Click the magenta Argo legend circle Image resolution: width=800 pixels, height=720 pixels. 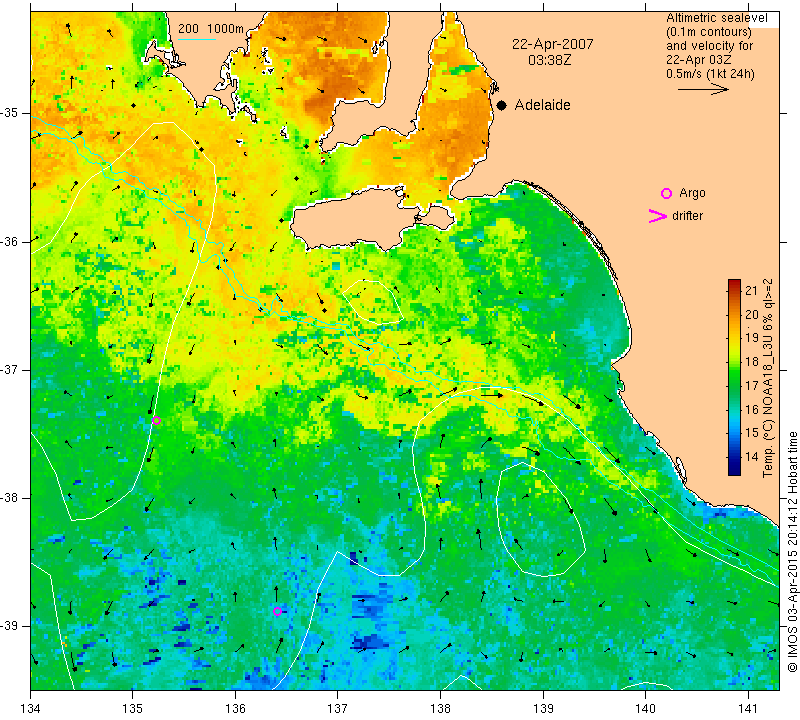[x=666, y=193]
